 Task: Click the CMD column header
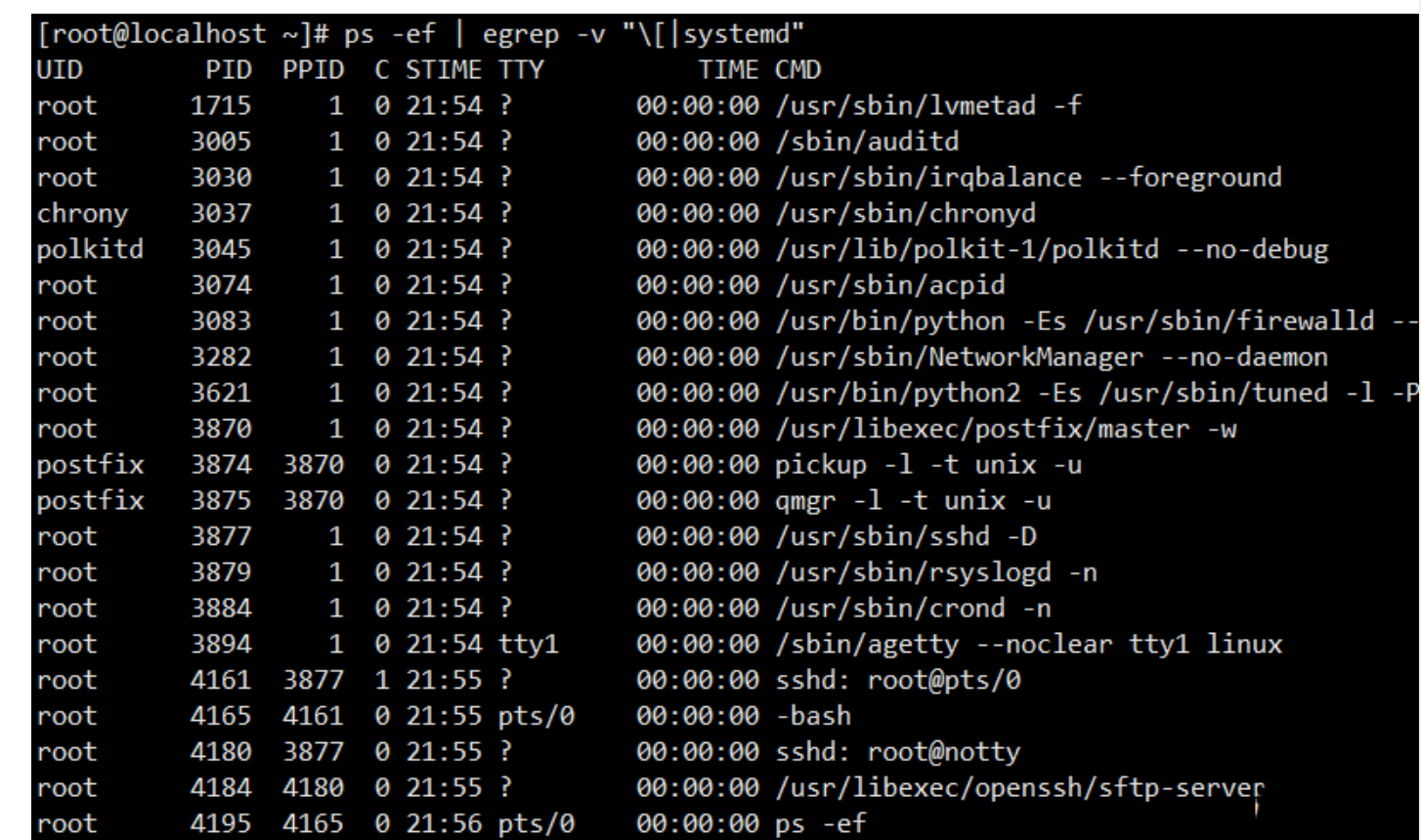(x=798, y=71)
